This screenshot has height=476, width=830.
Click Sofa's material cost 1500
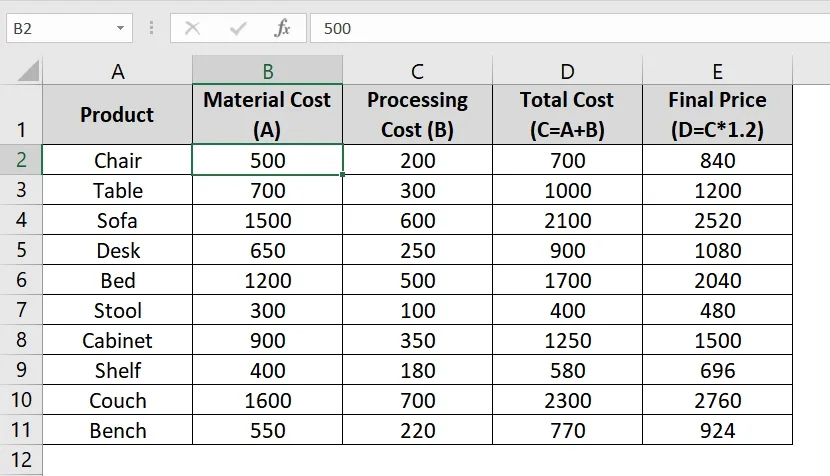(267, 220)
